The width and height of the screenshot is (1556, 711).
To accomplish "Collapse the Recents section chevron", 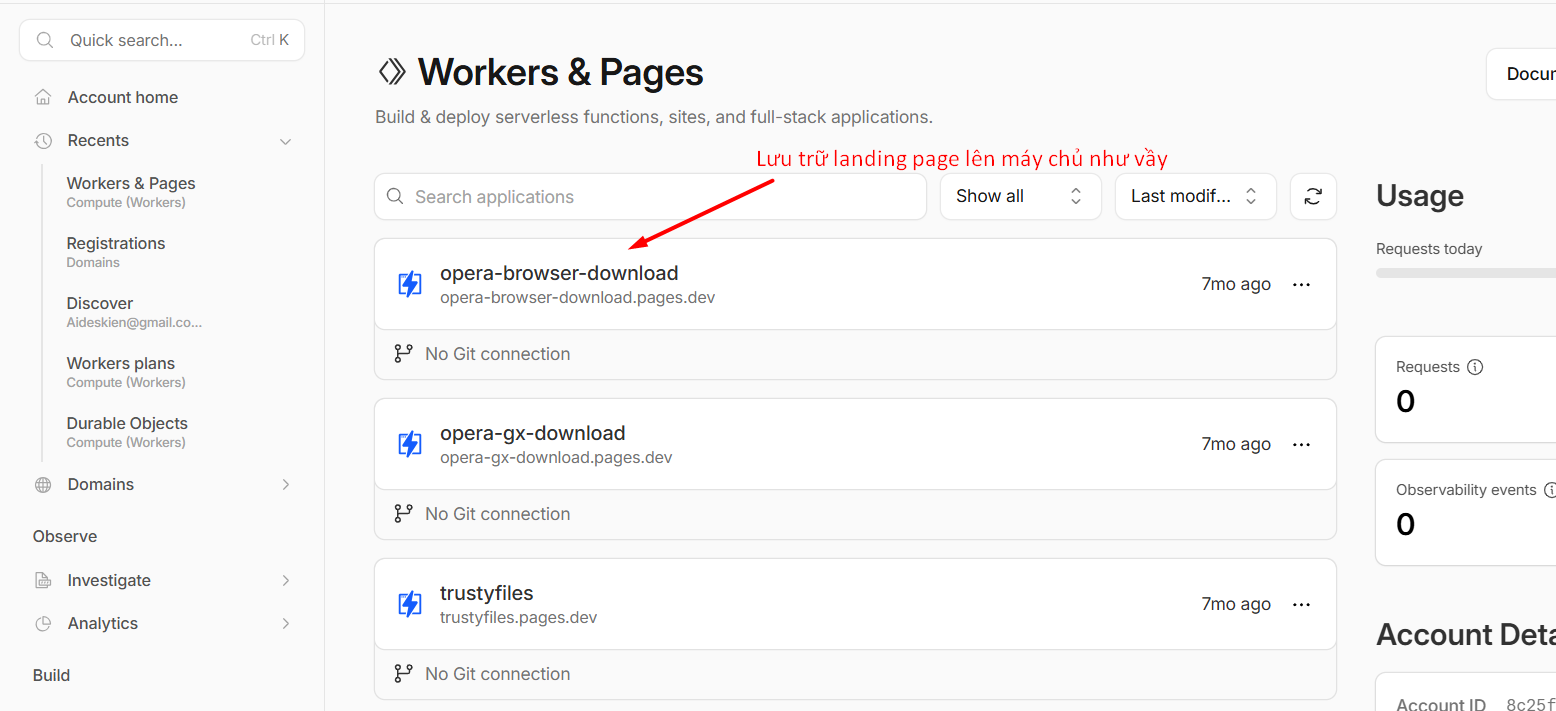I will point(286,141).
